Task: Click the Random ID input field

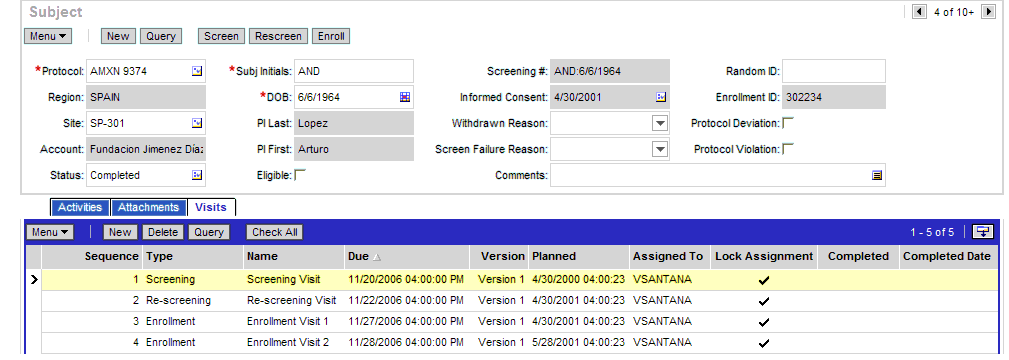Action: click(834, 71)
